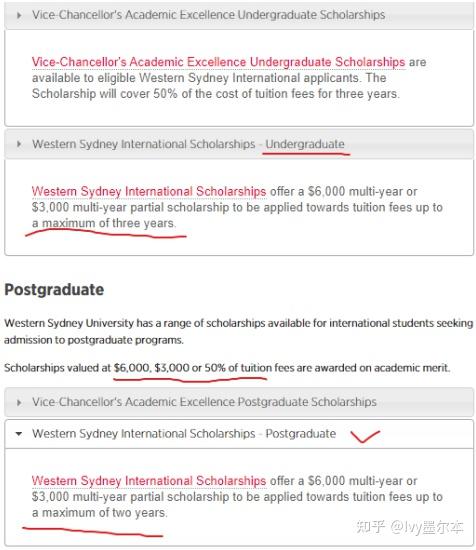Click the Zhihu watermark logo text
Viewport: 476px width, 550px height.
click(370, 527)
